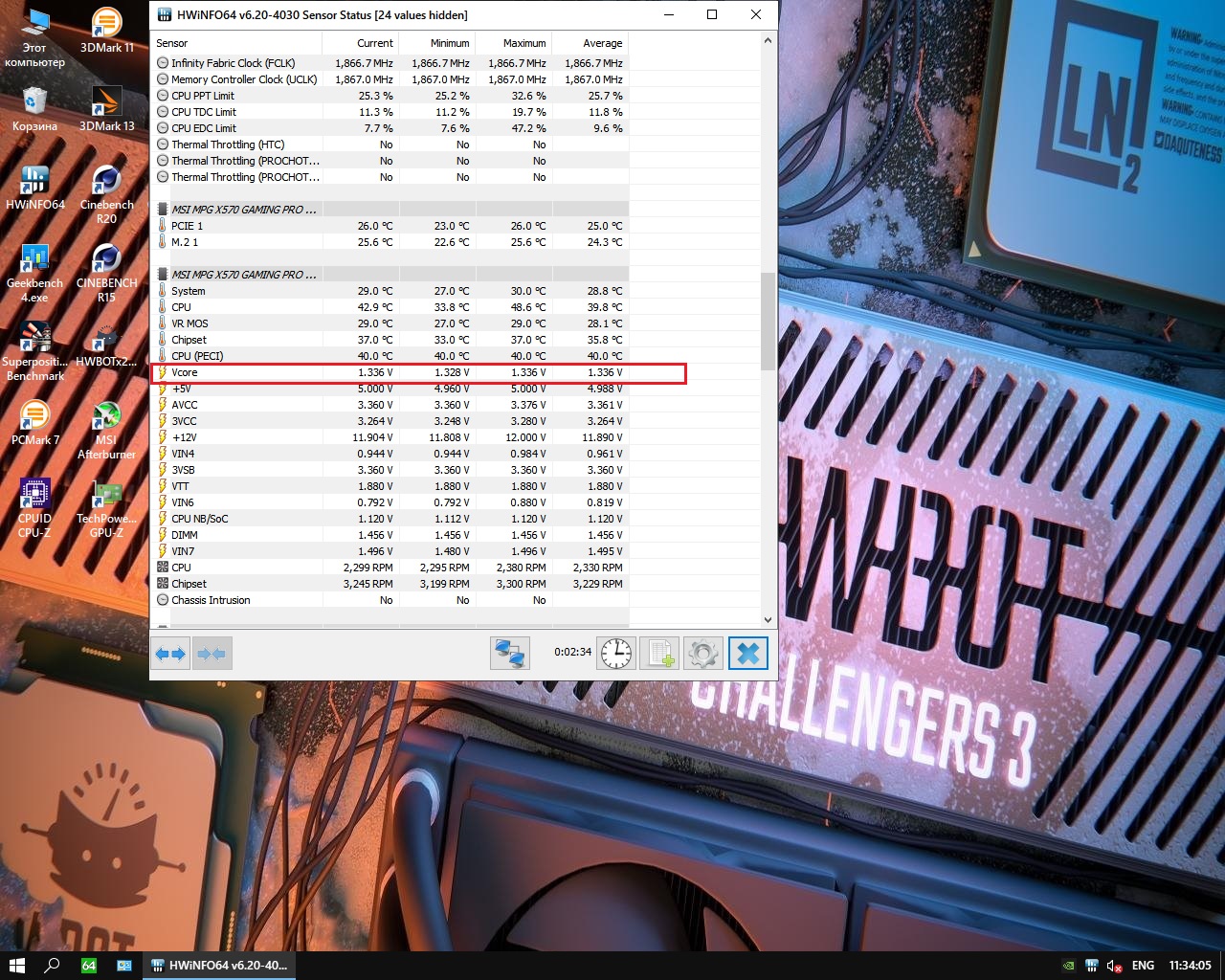Select the CPU (PECI) sensor row

pos(390,356)
